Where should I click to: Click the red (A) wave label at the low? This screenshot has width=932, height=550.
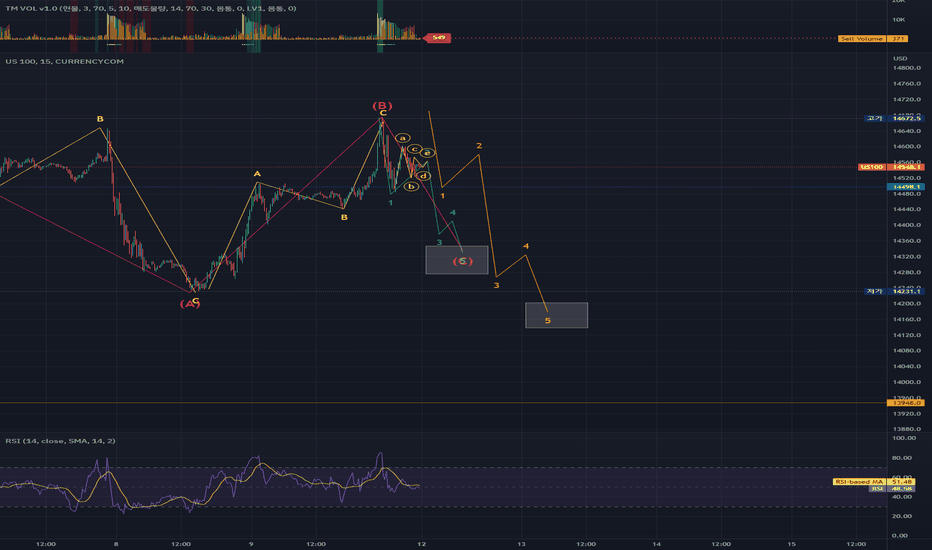[190, 304]
